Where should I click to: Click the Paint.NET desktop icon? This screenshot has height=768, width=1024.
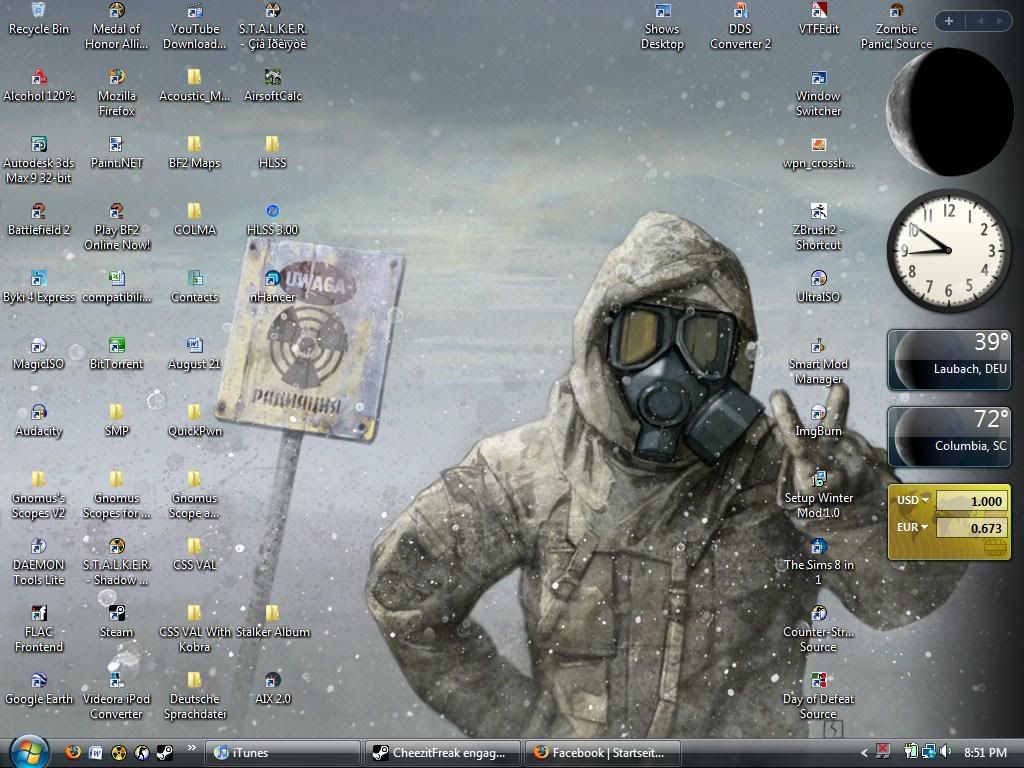(x=116, y=153)
